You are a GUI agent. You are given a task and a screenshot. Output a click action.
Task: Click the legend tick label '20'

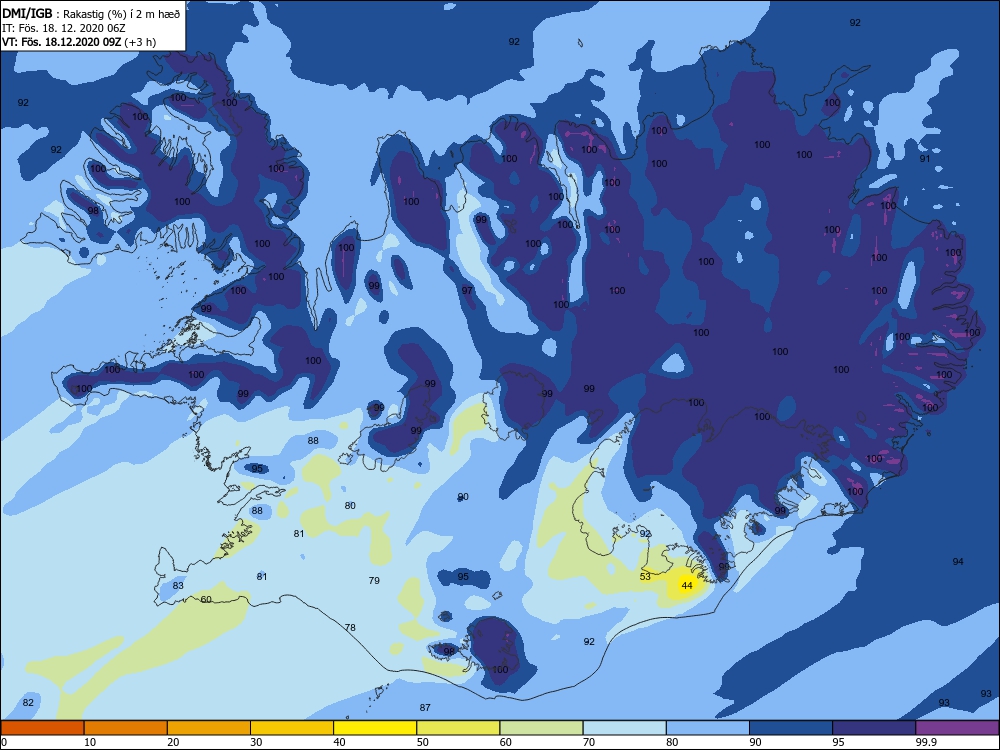pos(173,742)
